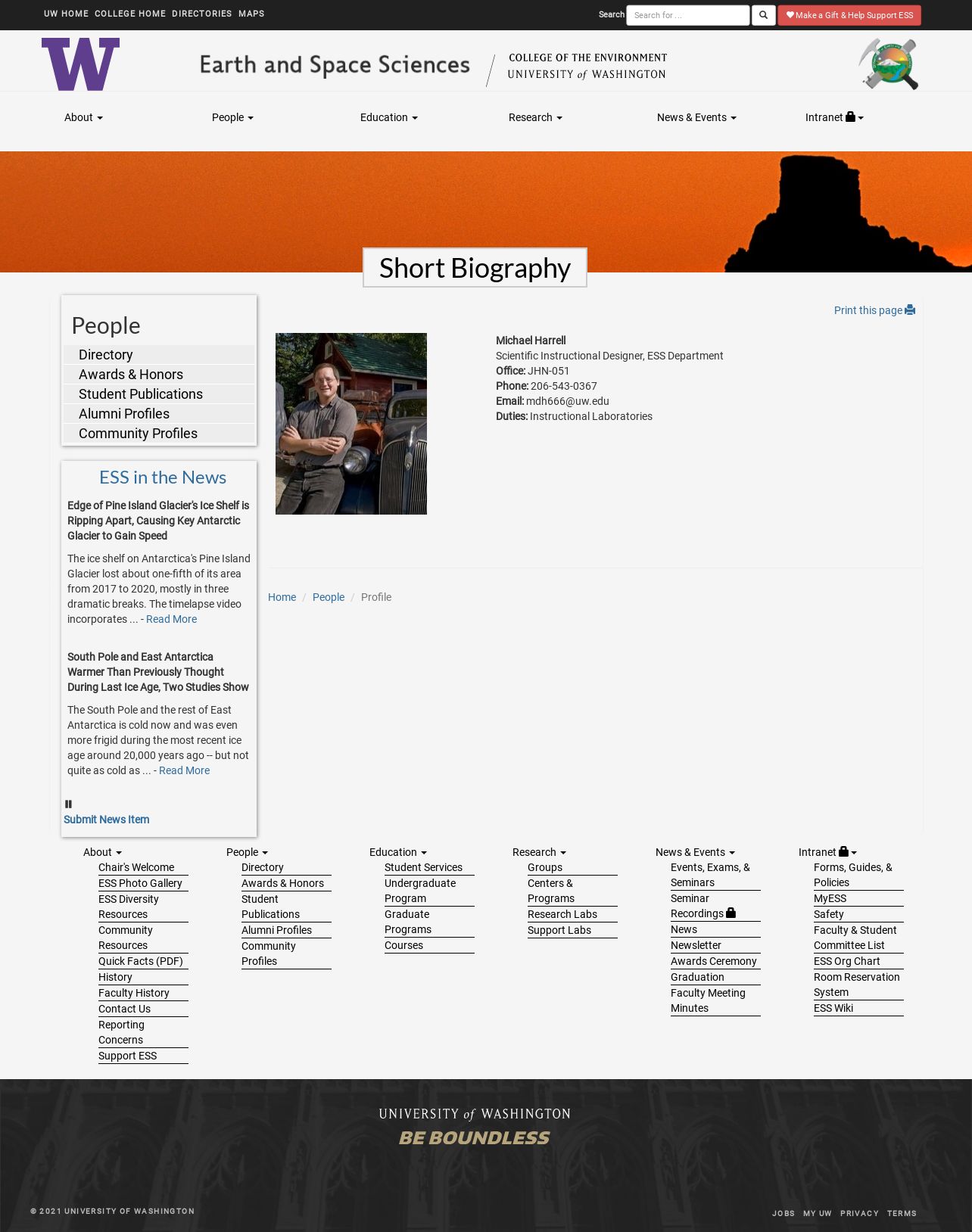This screenshot has height=1232, width=972.
Task: Open the Intranet dropdown in main navigation
Action: coord(834,117)
